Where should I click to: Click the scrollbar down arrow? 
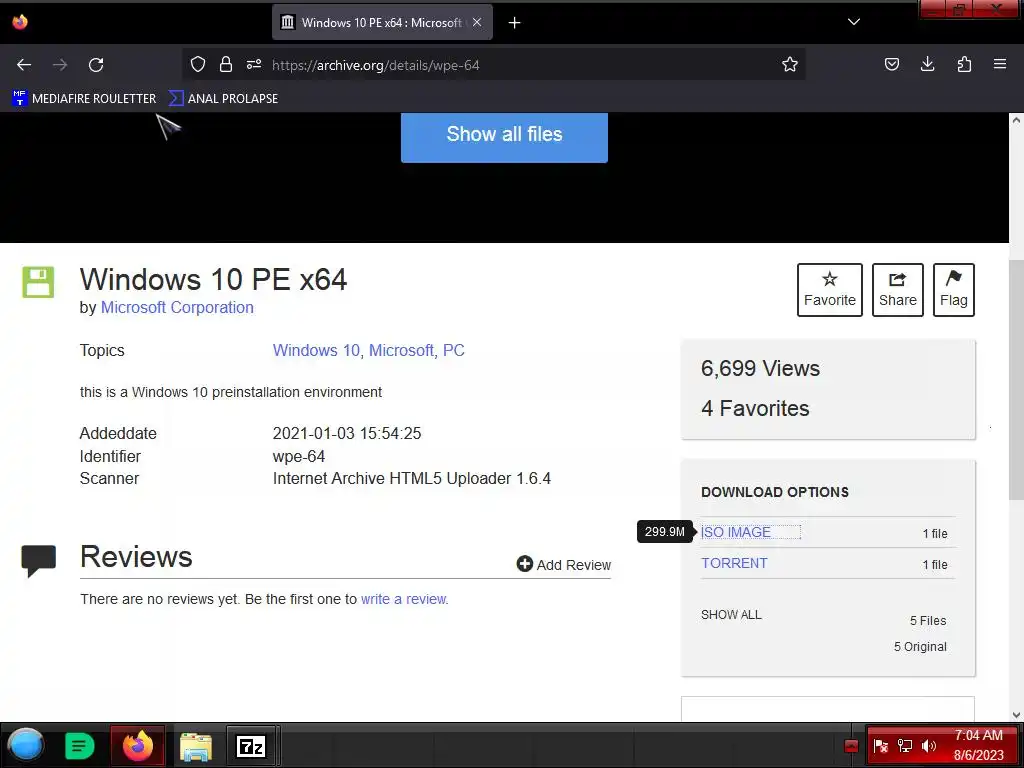[1016, 715]
